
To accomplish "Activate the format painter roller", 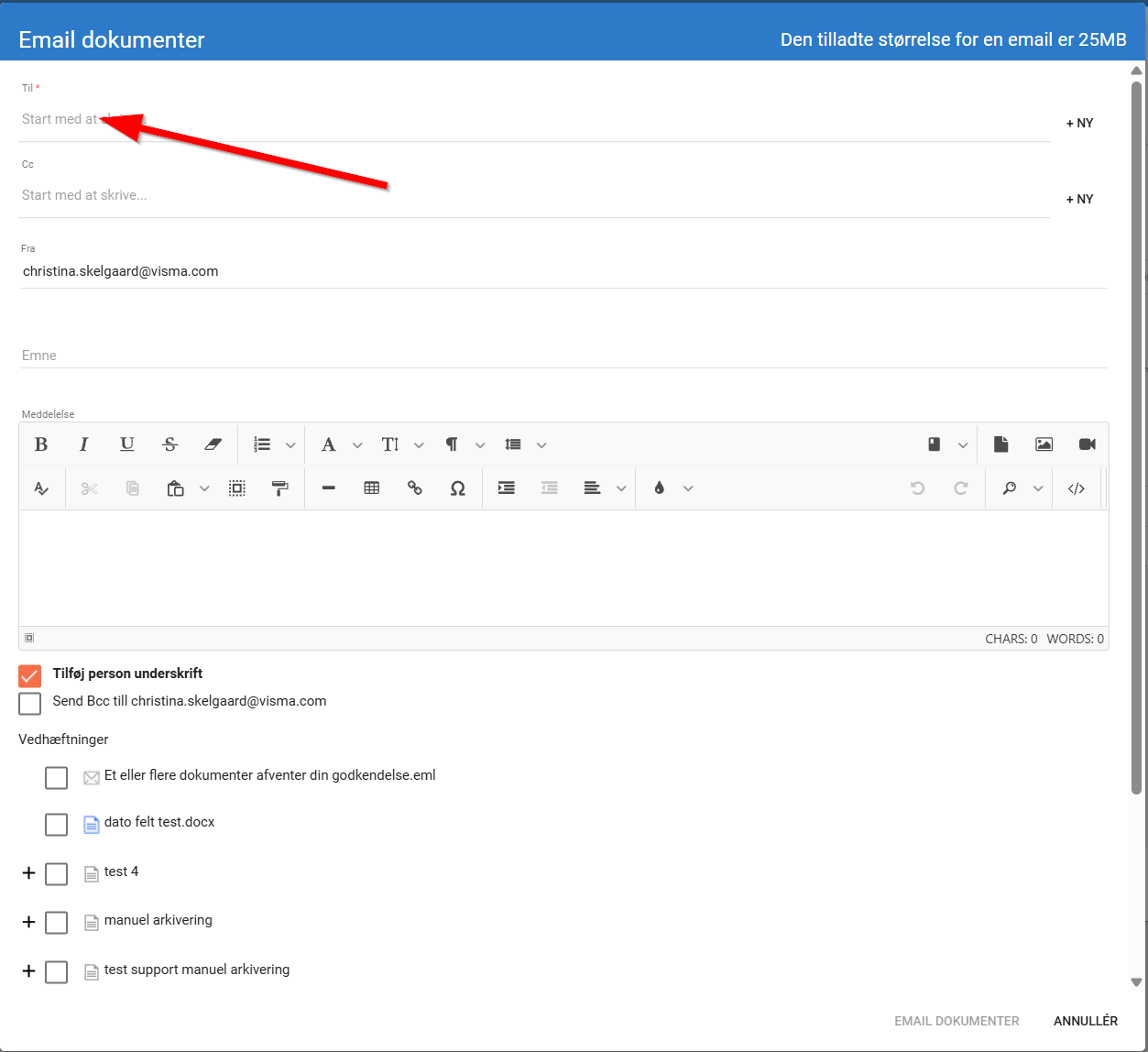I will (280, 488).
